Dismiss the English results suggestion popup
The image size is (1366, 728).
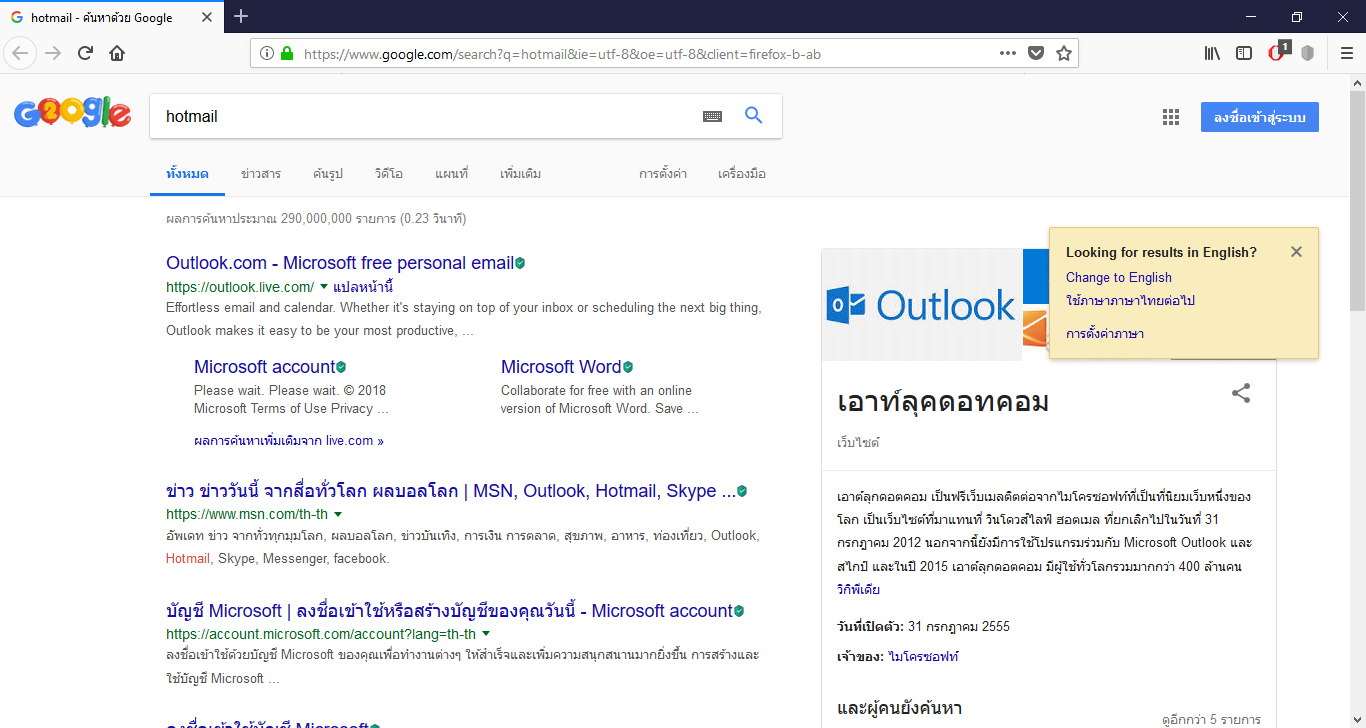[x=1296, y=251]
